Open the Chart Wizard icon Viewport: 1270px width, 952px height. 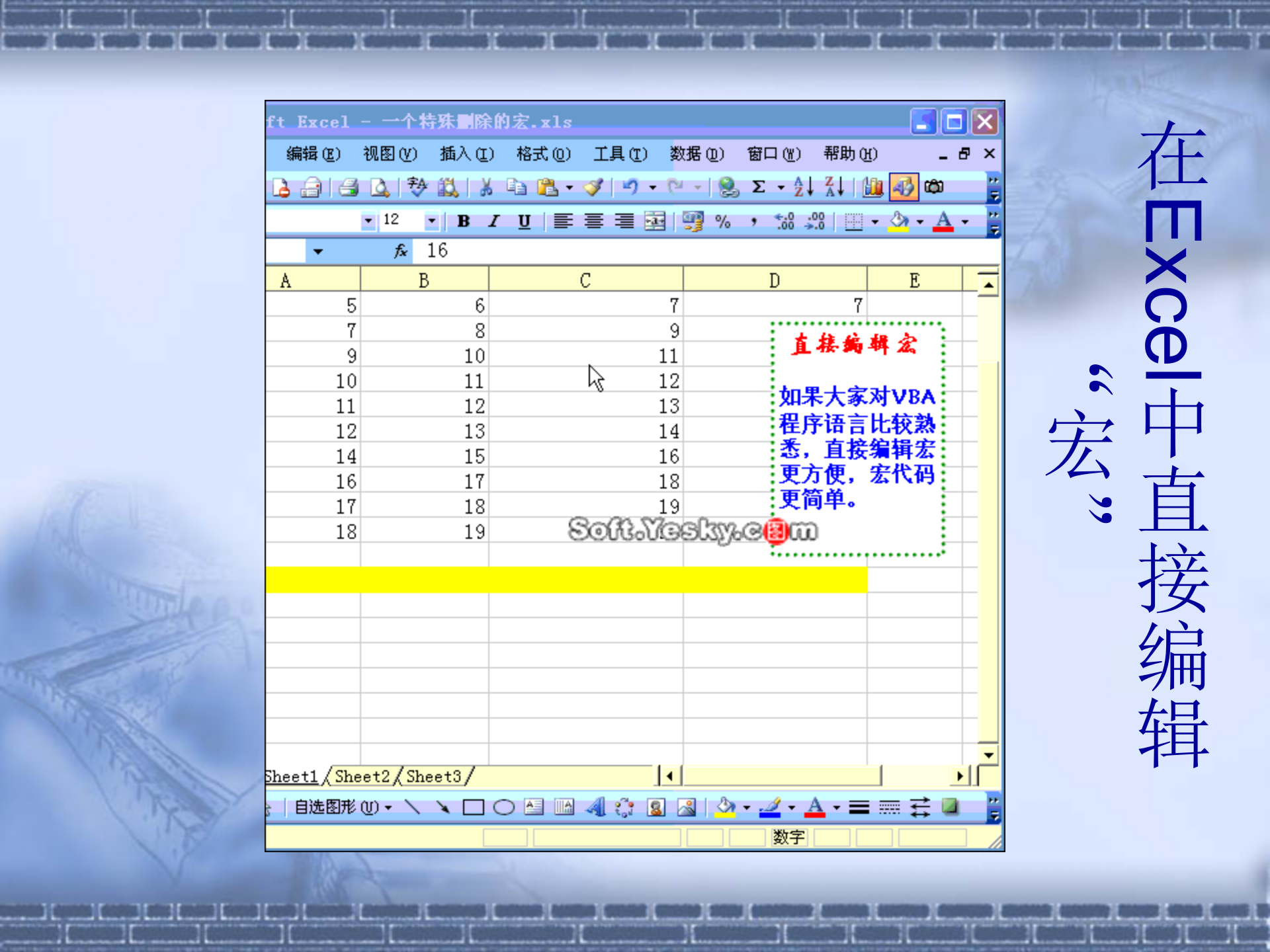[872, 188]
